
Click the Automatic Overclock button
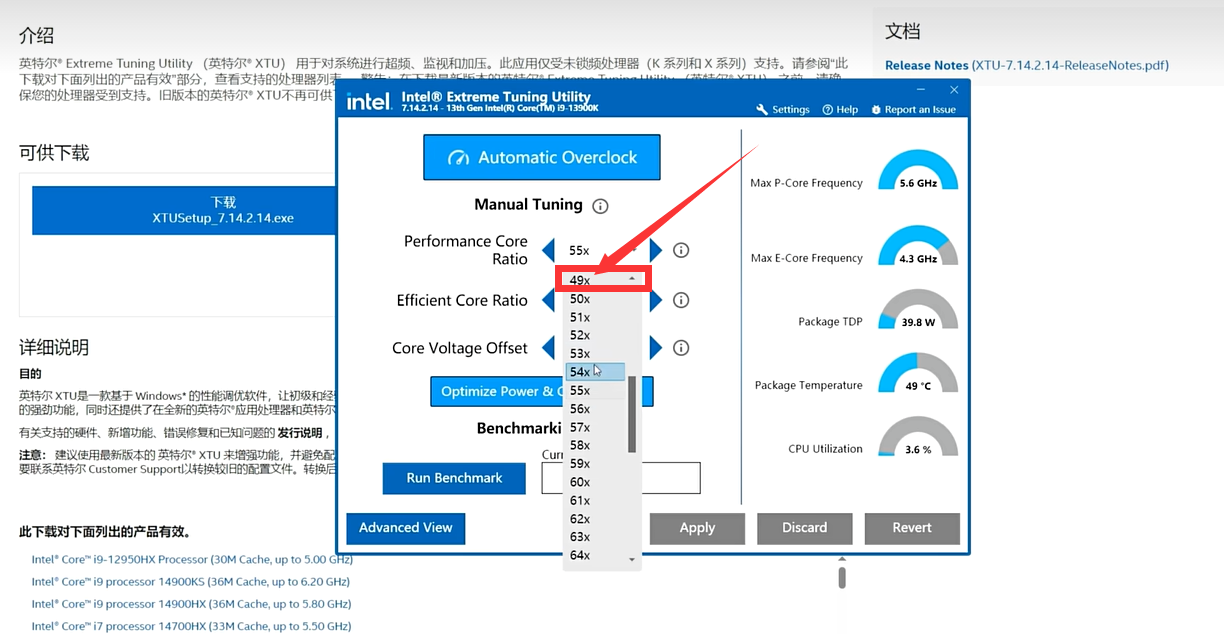tap(541, 158)
